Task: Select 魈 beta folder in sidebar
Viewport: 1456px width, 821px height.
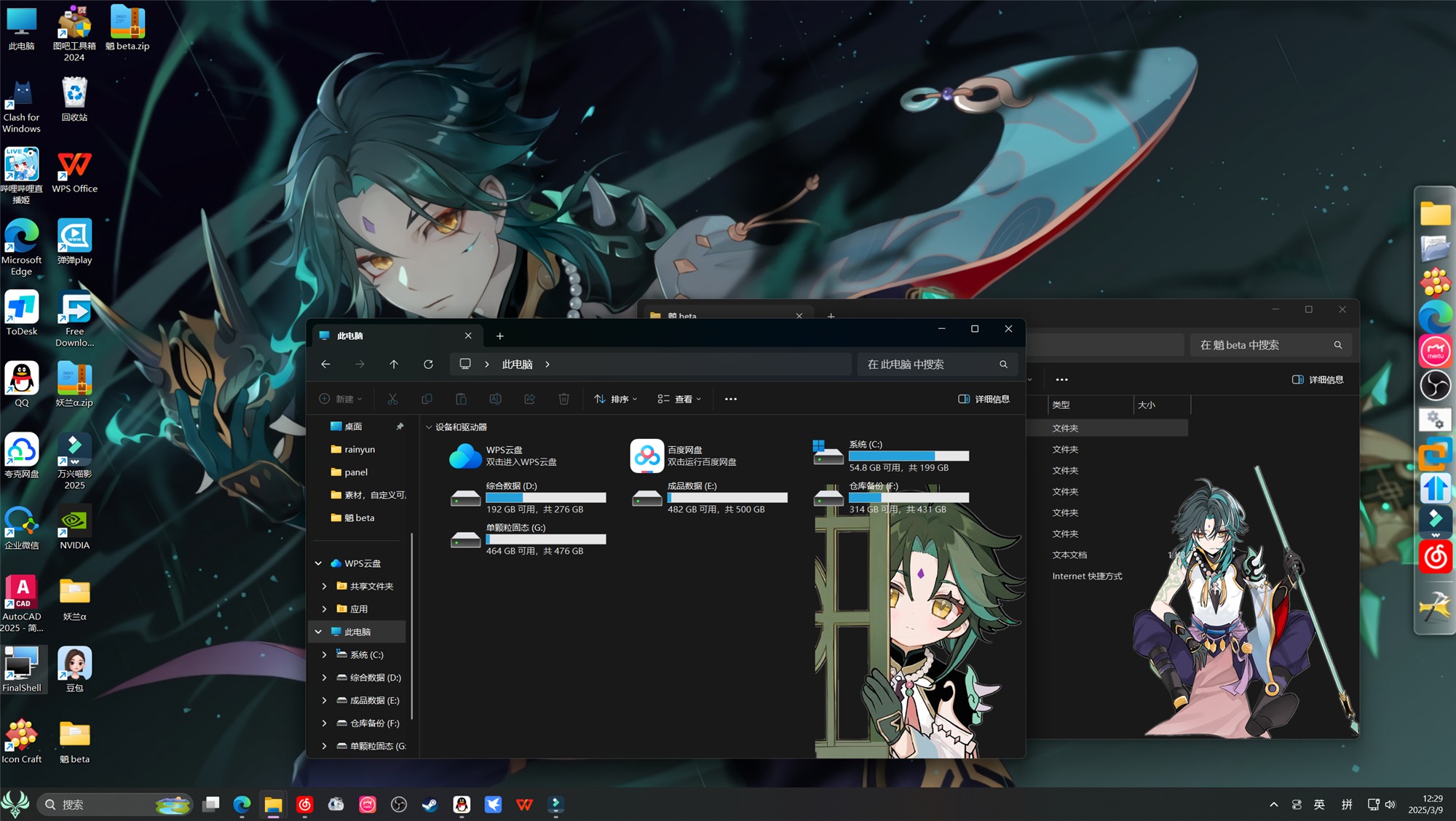Action: click(x=359, y=517)
